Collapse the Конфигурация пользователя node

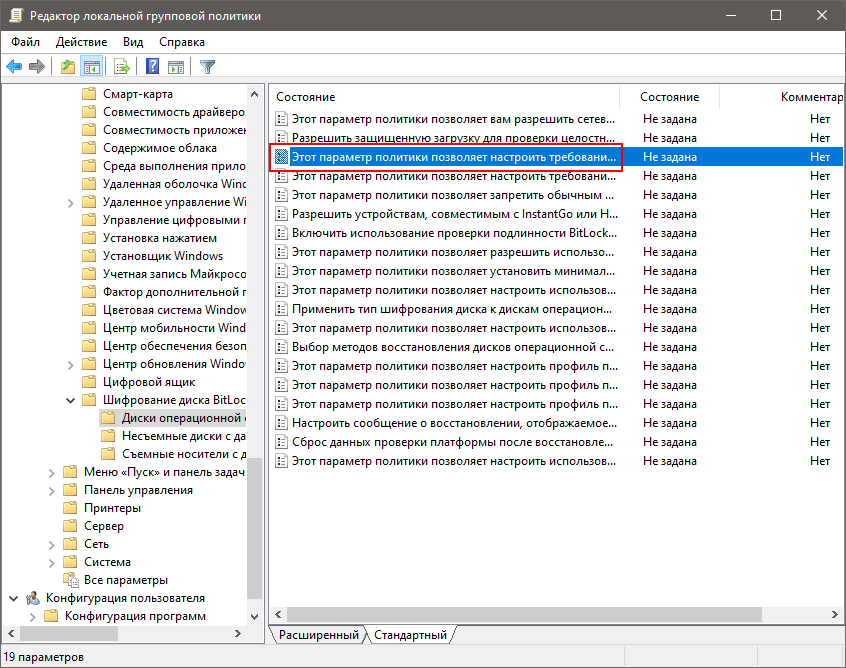[13, 598]
